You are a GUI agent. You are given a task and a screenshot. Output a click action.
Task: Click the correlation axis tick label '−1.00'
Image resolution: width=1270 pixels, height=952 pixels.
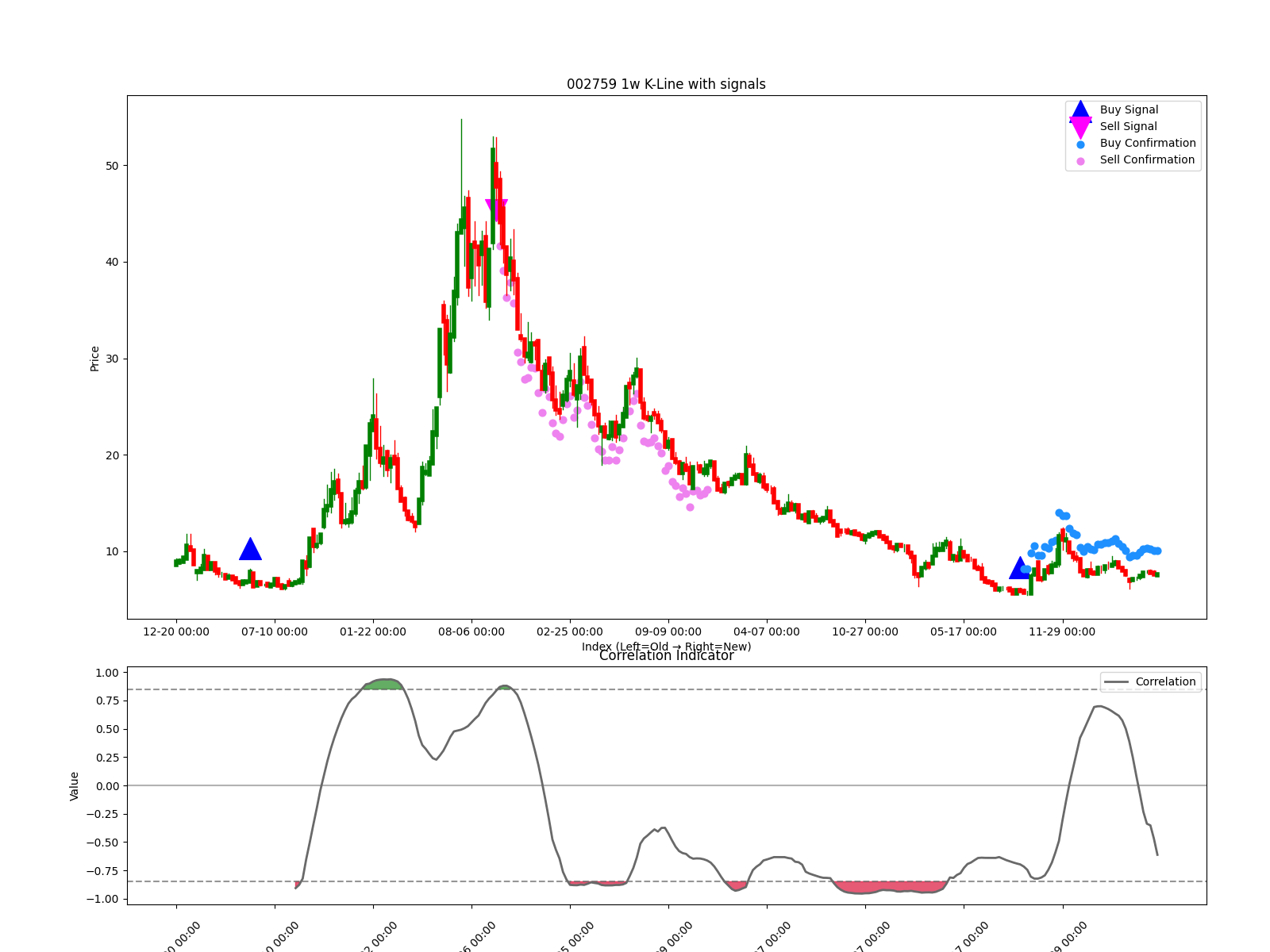click(x=103, y=899)
